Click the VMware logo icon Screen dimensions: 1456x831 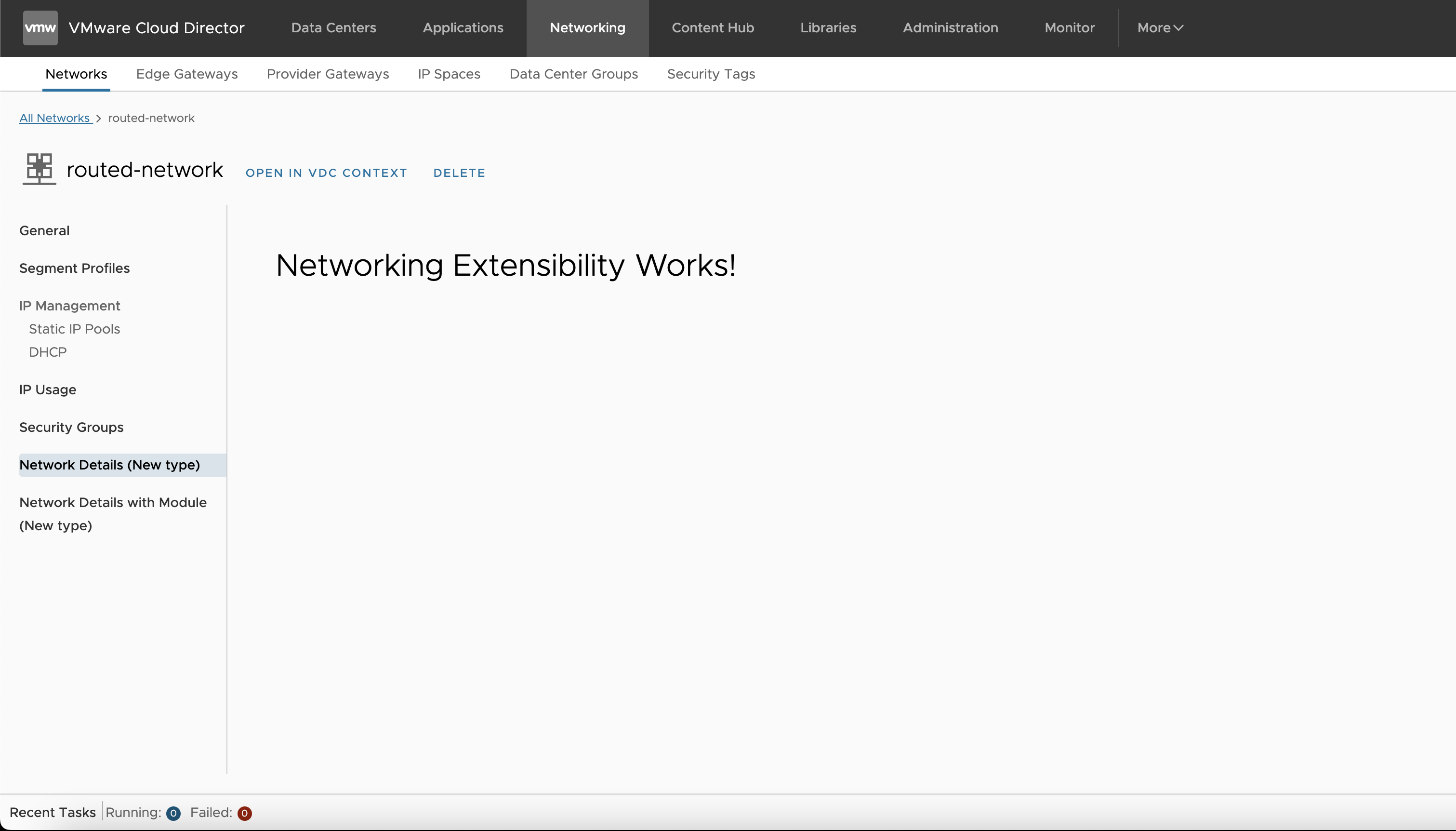tap(39, 27)
